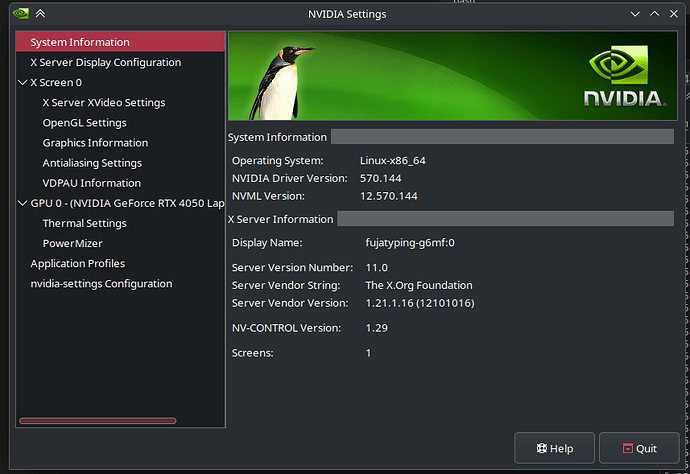Close the NVIDIA Settings window
Viewport: 690px width, 474px height.
click(x=674, y=14)
